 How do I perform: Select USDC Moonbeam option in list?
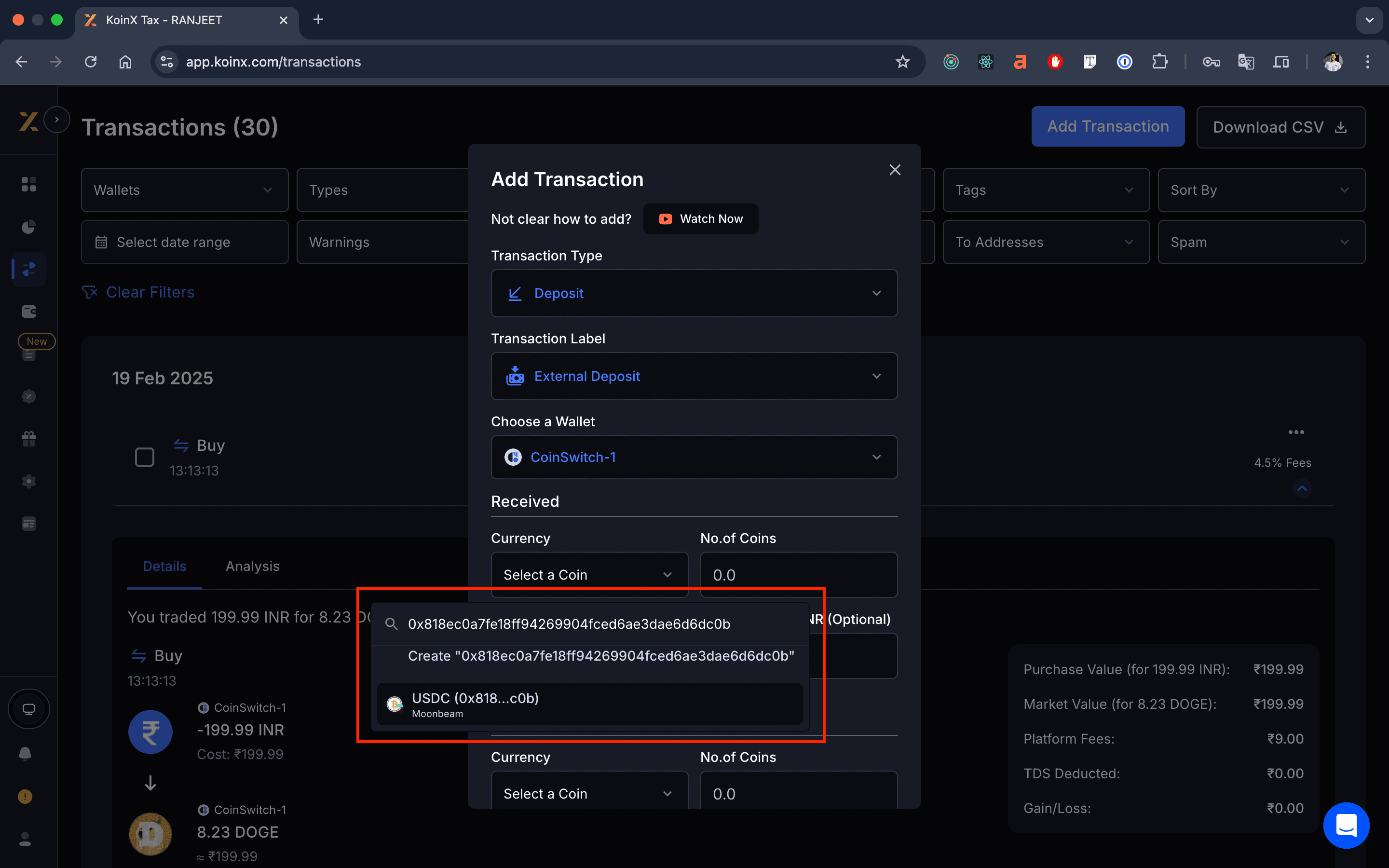pos(589,704)
